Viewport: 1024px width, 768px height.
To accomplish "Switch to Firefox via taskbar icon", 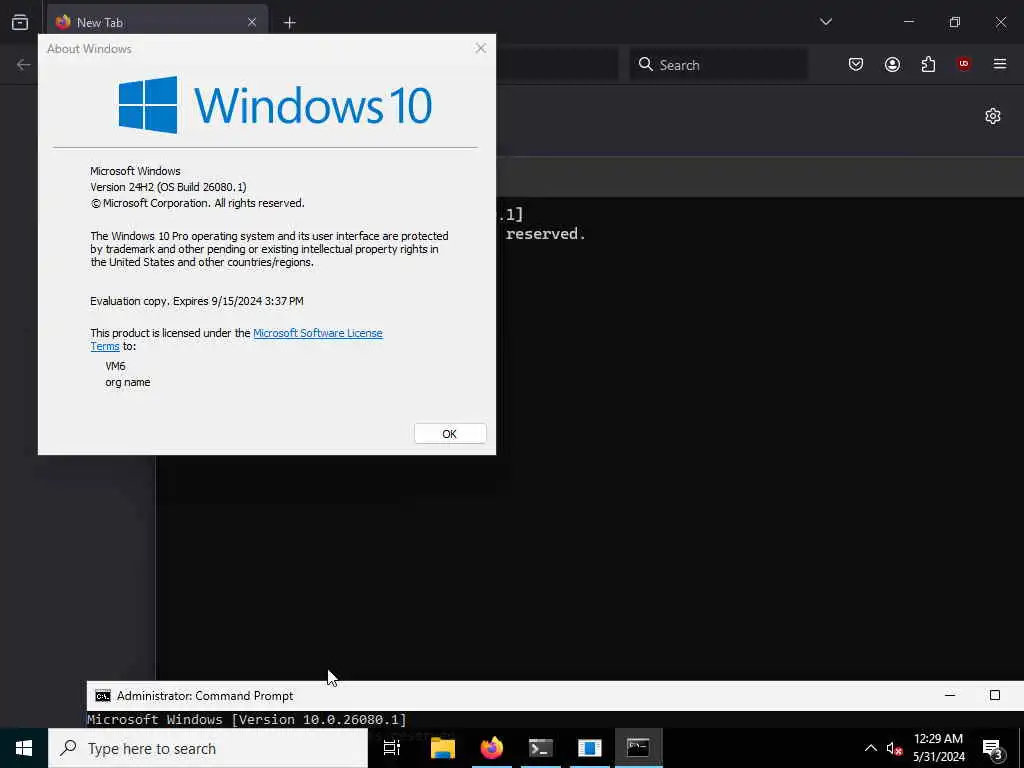I will 492,748.
